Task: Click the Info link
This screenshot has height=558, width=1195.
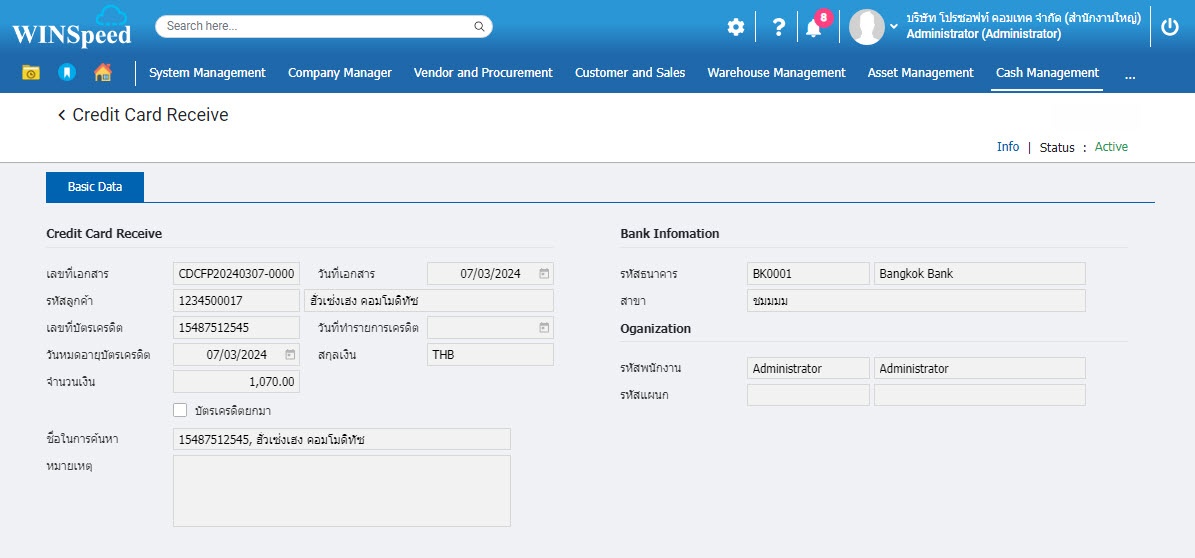Action: (1007, 147)
